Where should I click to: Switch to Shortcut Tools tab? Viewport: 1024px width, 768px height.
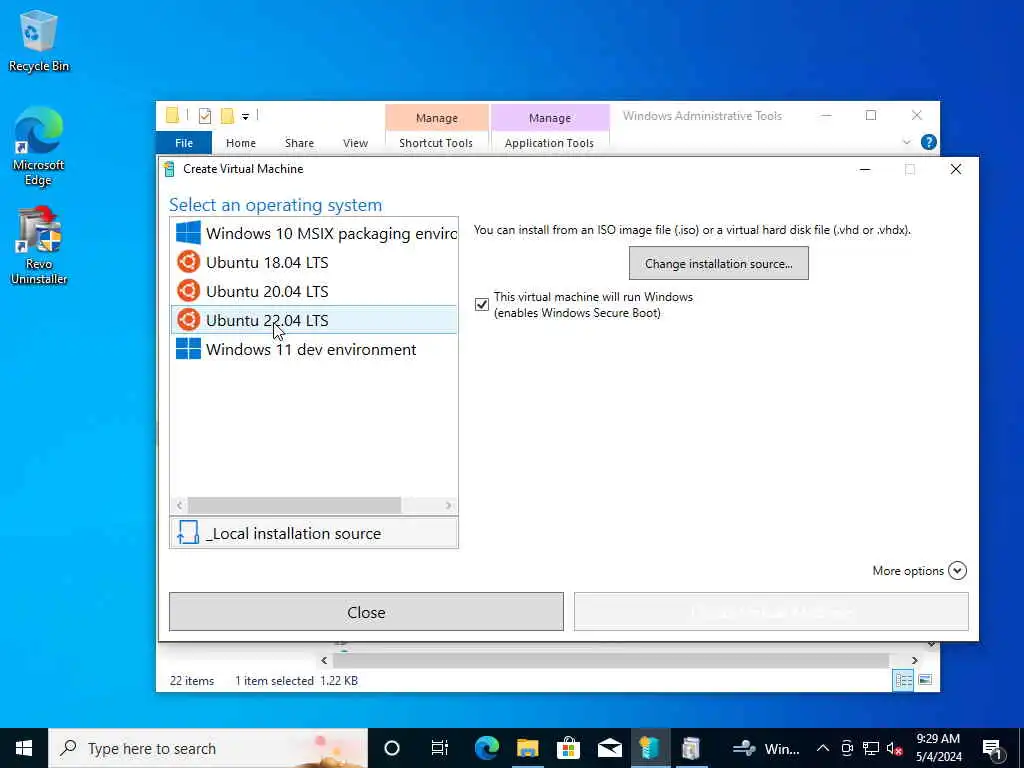pyautogui.click(x=436, y=143)
